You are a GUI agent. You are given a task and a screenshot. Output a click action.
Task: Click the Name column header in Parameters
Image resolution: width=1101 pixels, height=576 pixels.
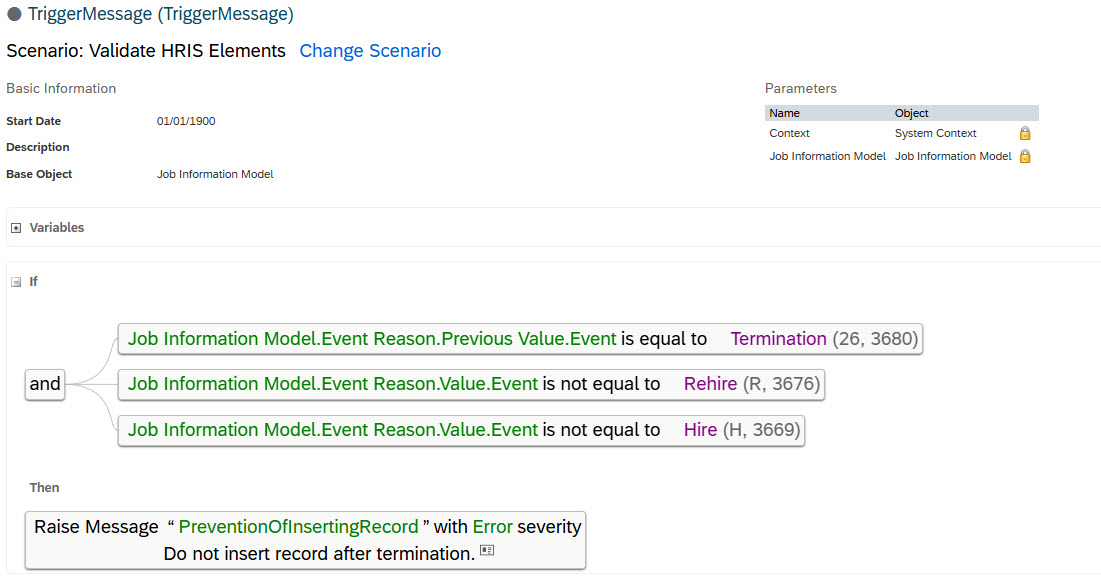[784, 113]
